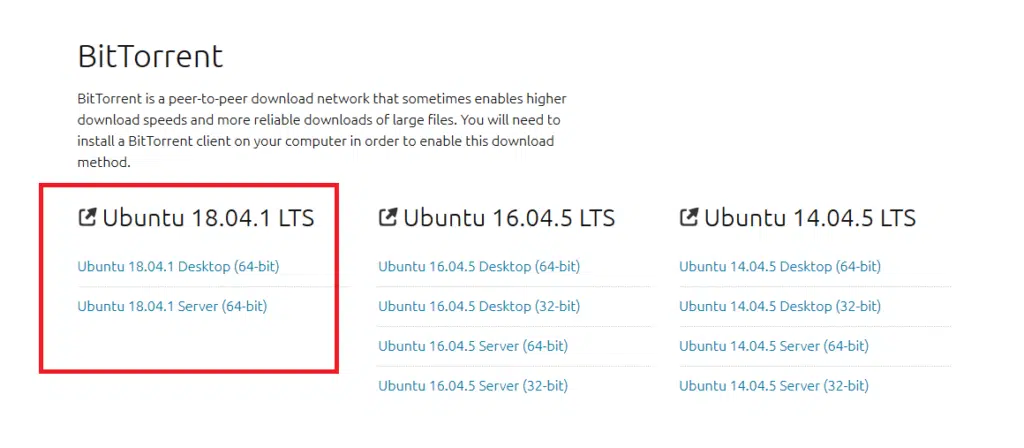The image size is (1024, 448).
Task: Open the Ubuntu 14.04.5 LTS heading link
Action: click(810, 217)
